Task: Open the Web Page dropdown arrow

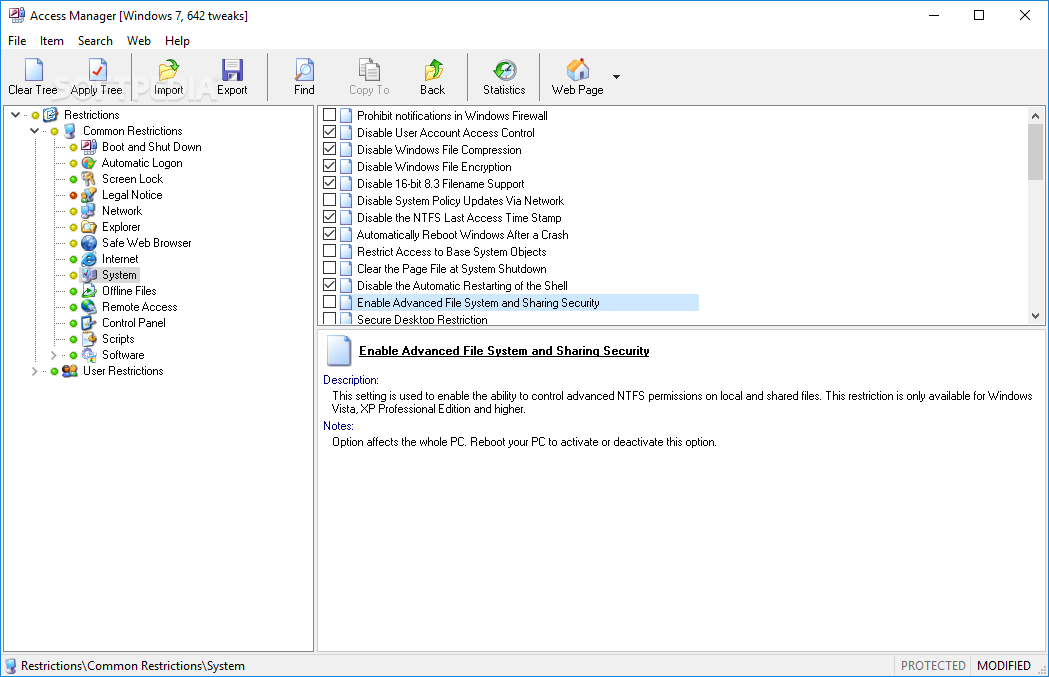Action: pos(616,77)
